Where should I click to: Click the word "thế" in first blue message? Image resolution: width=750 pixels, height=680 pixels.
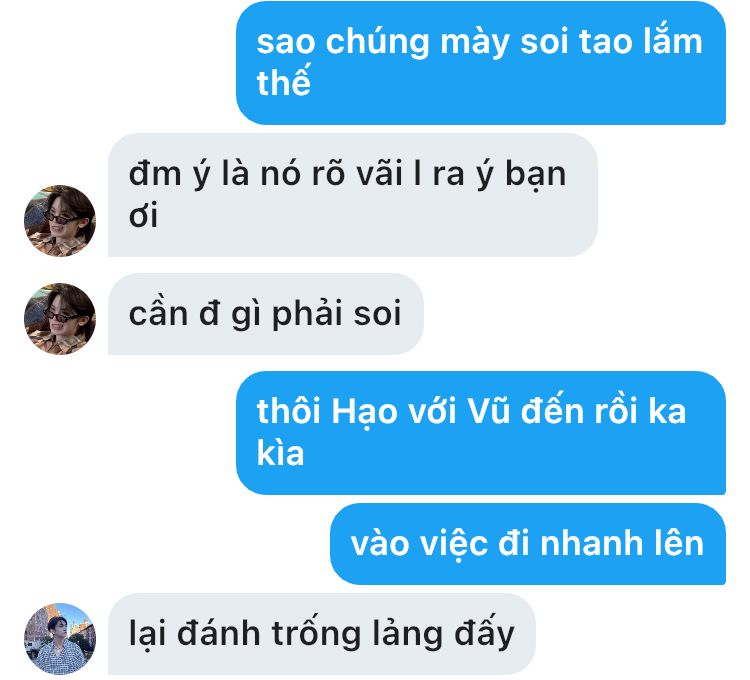283,82
